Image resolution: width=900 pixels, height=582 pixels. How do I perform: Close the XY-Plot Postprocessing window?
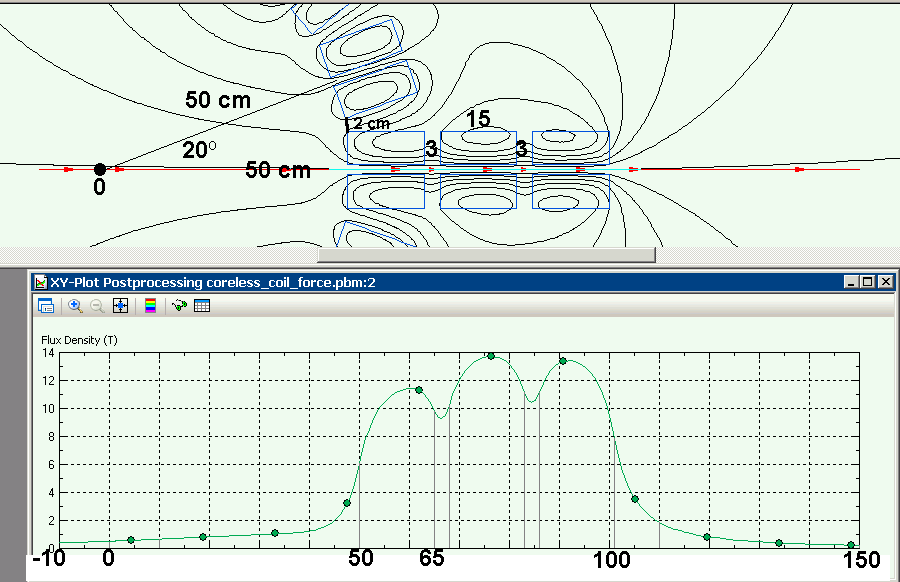(x=884, y=282)
